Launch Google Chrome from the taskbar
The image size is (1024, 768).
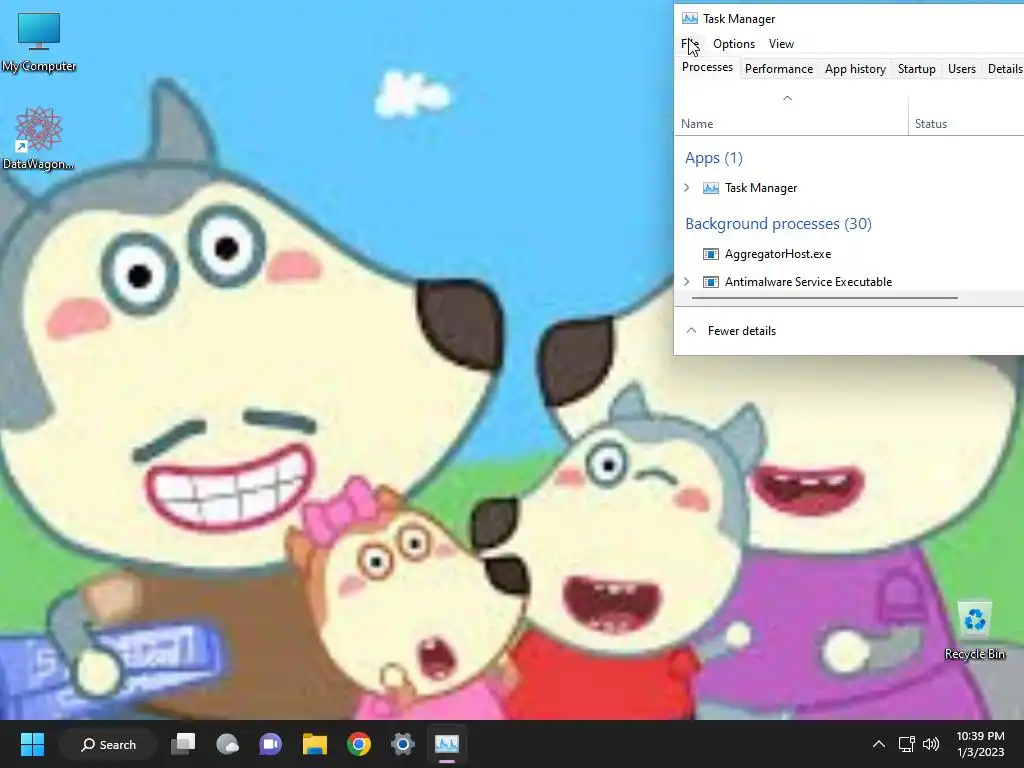[x=359, y=744]
